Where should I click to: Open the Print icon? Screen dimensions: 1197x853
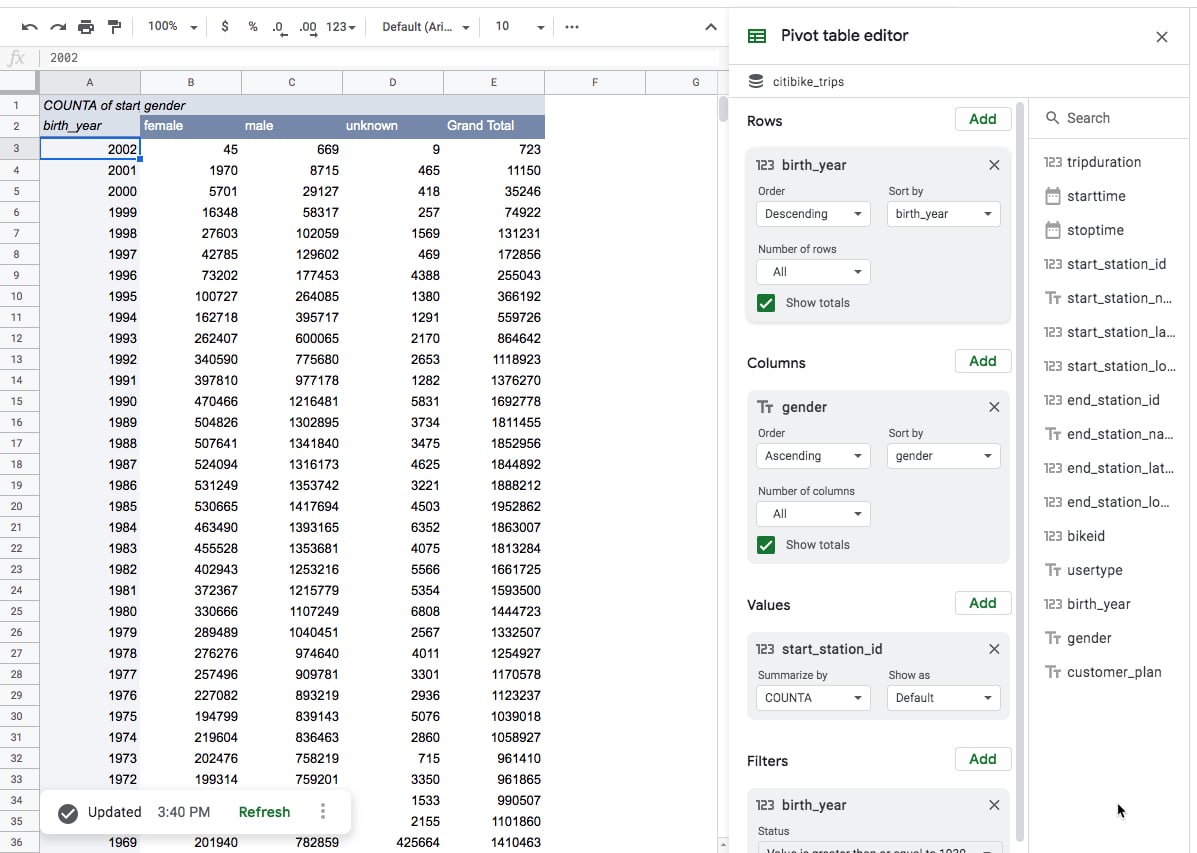click(x=88, y=27)
